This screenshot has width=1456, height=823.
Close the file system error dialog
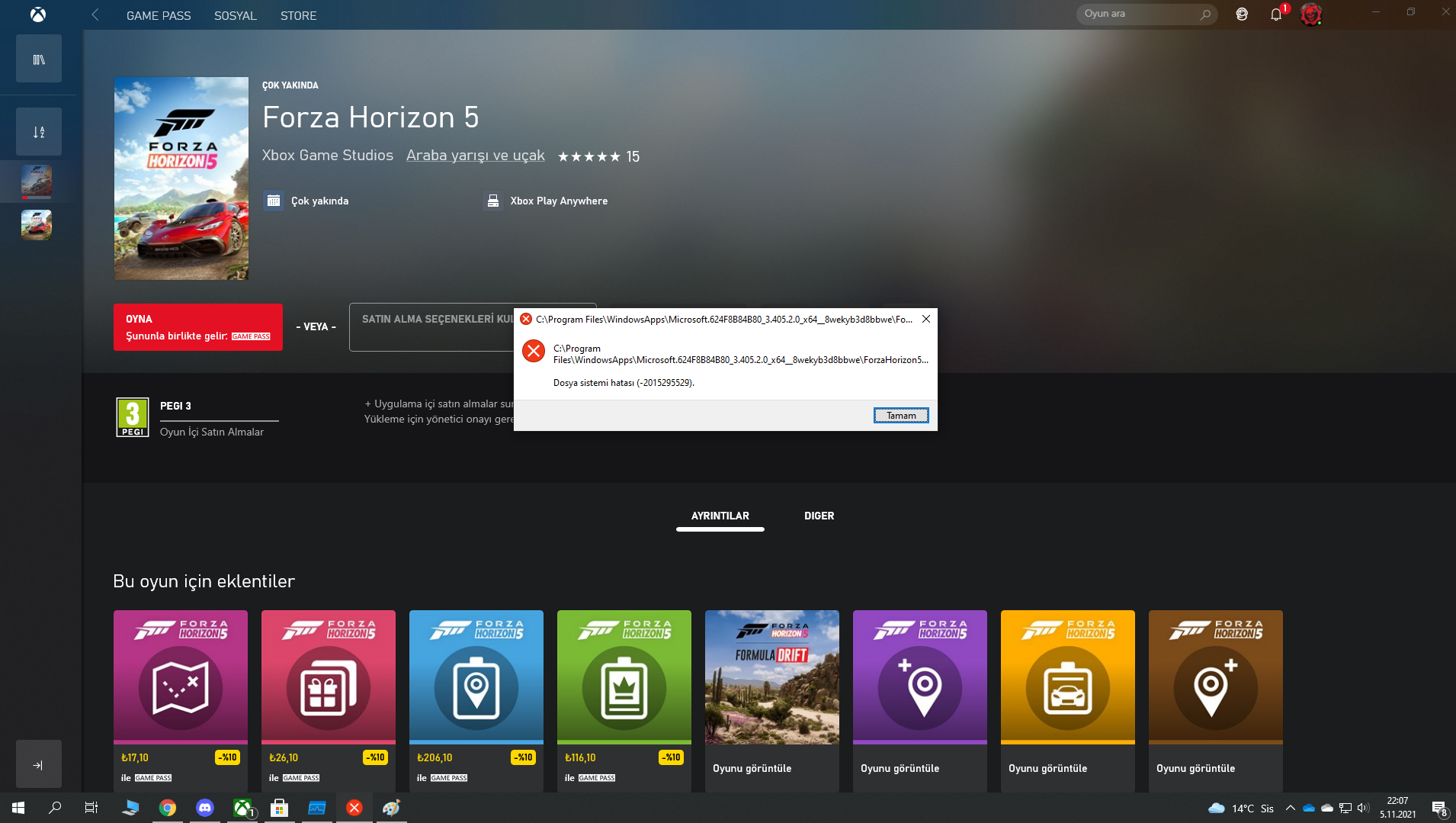tap(926, 319)
